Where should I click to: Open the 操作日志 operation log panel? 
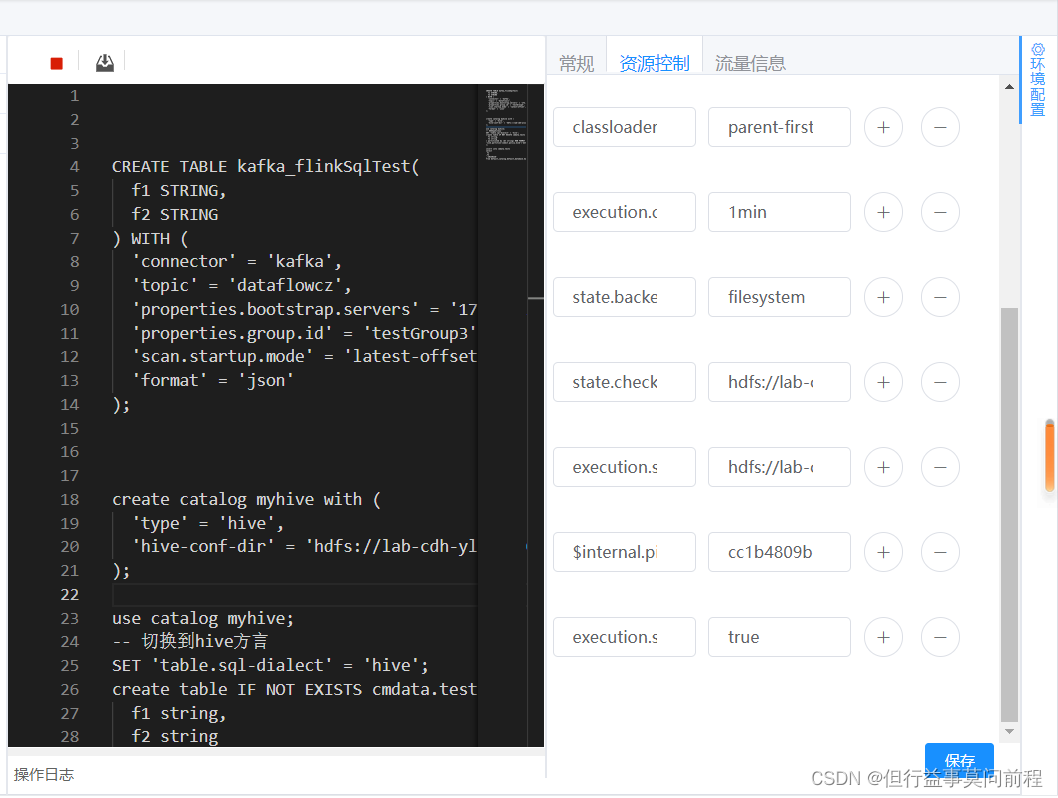pyautogui.click(x=44, y=774)
